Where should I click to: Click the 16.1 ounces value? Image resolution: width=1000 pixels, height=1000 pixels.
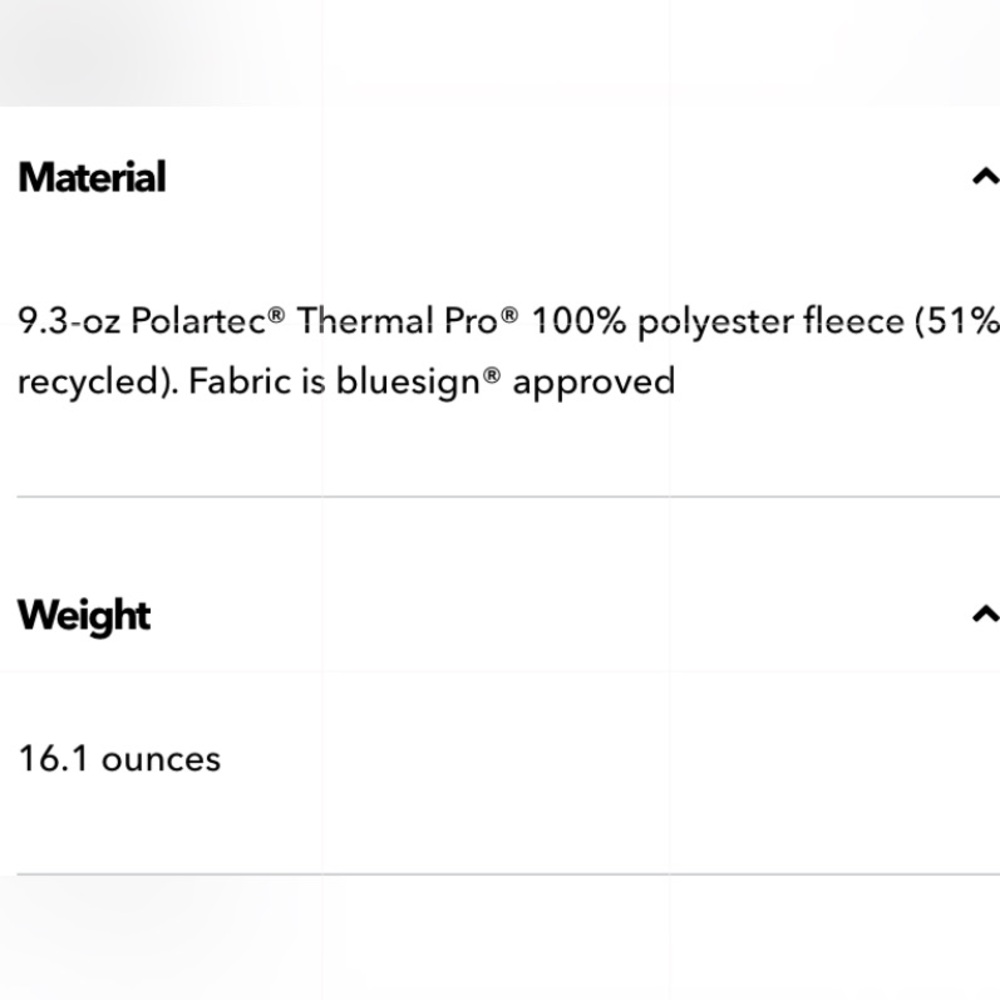[x=119, y=759]
